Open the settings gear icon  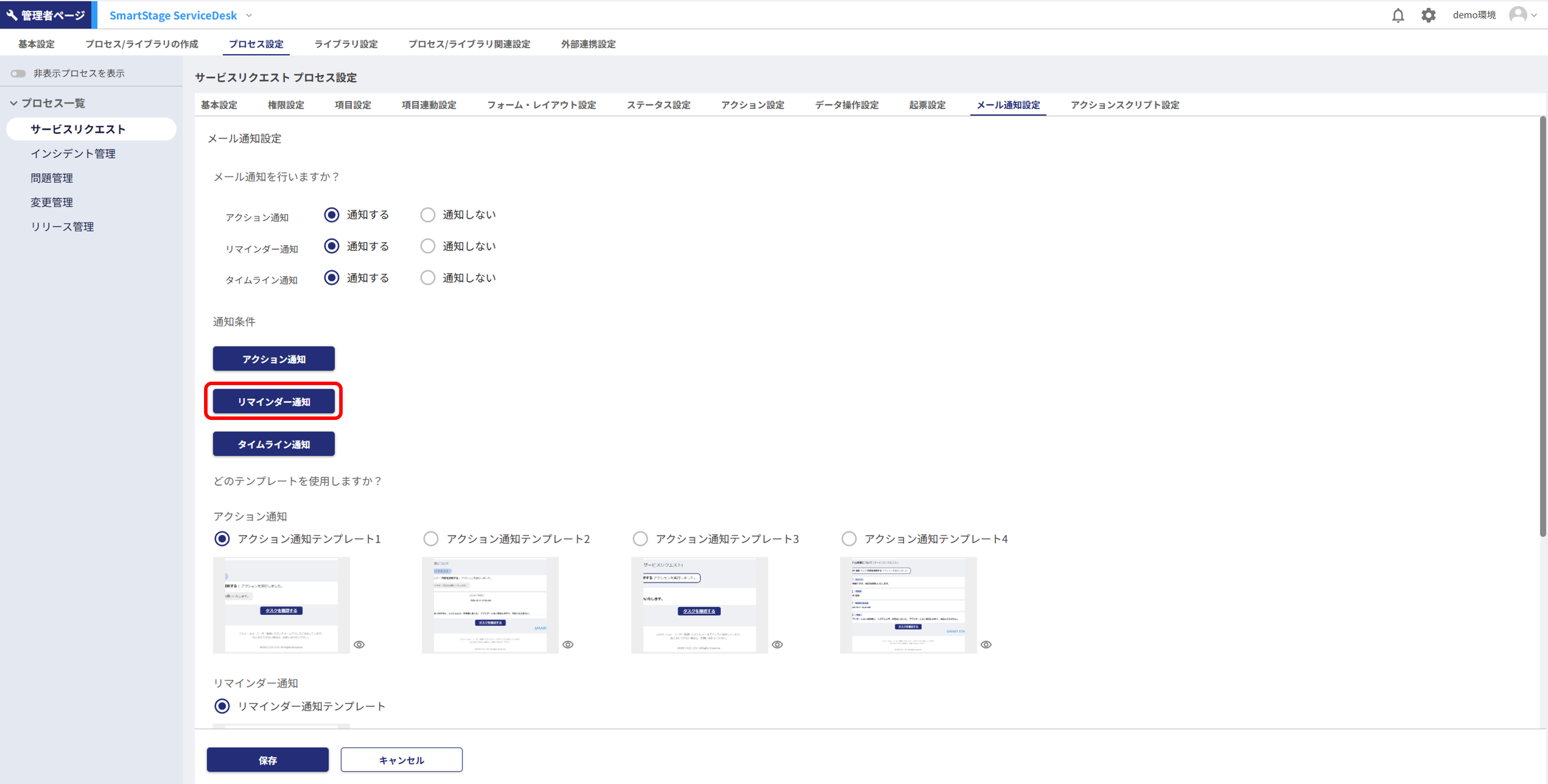point(1428,14)
